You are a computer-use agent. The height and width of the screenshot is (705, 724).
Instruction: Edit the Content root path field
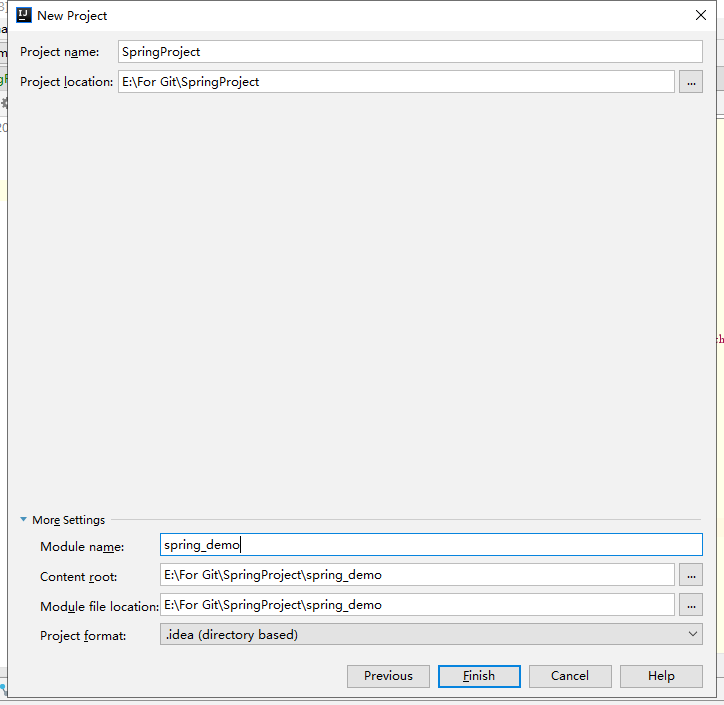click(417, 575)
